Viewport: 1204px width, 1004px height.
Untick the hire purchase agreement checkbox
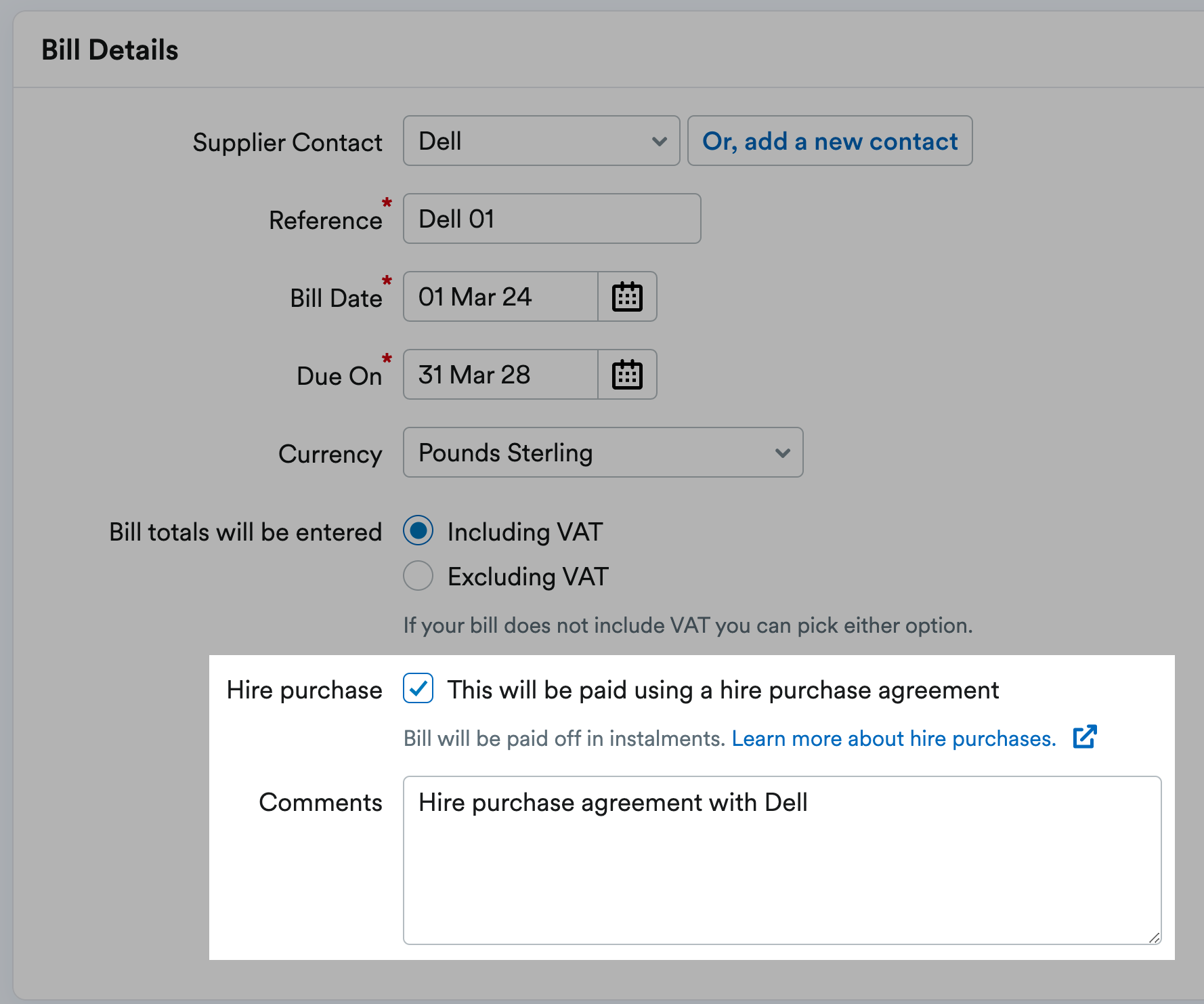pyautogui.click(x=418, y=688)
